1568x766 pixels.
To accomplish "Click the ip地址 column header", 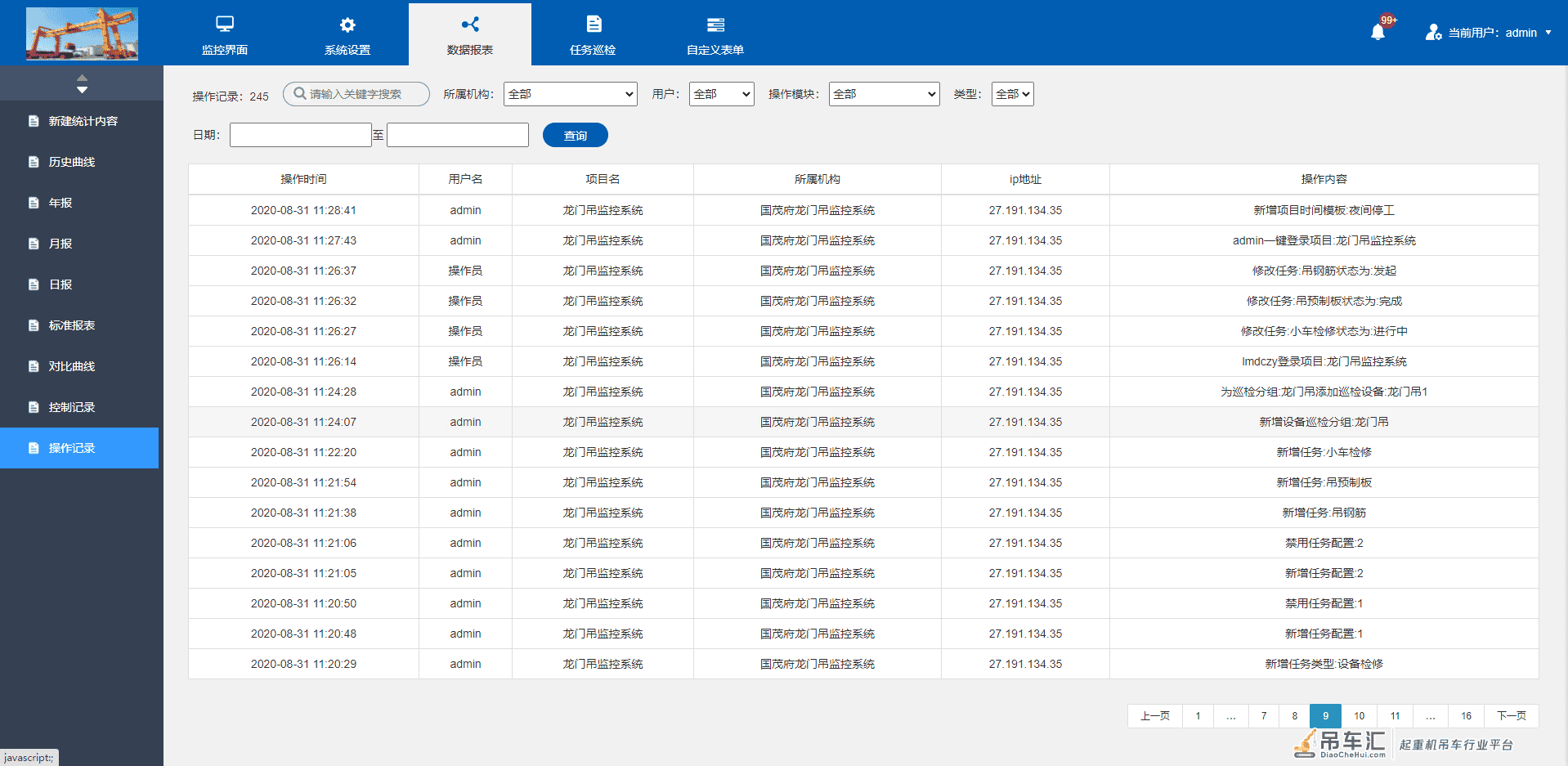I will point(1025,179).
